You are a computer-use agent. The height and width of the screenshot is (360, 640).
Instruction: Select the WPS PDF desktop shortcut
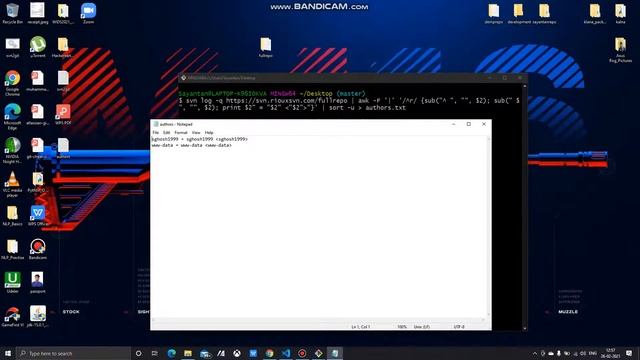63,114
